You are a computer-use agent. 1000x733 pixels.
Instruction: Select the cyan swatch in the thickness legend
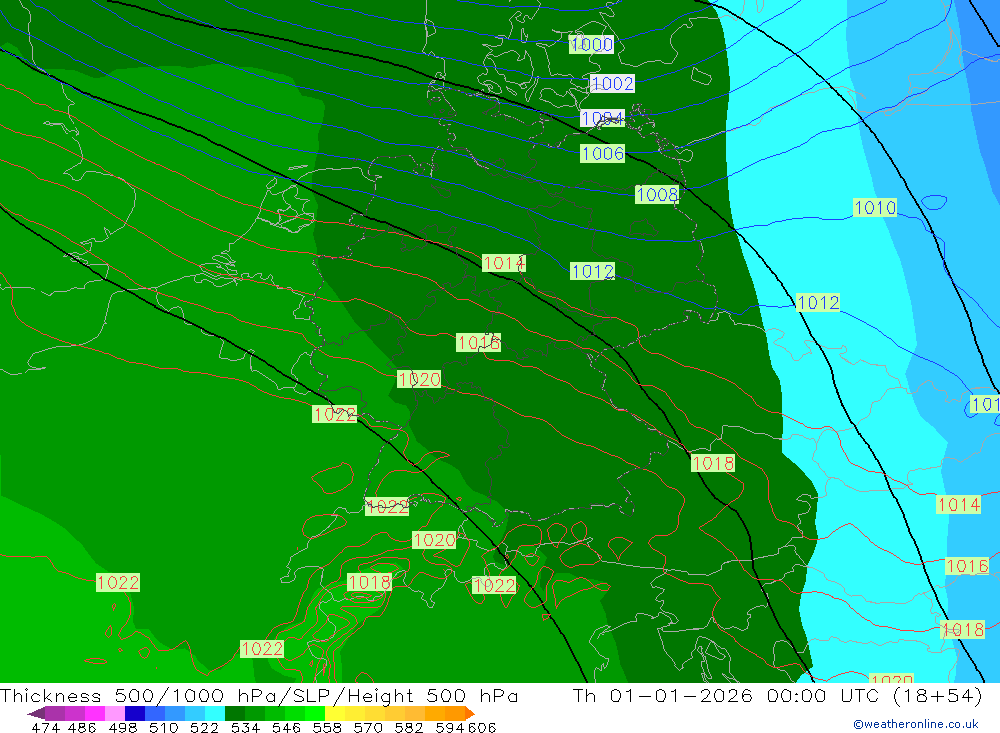(215, 713)
